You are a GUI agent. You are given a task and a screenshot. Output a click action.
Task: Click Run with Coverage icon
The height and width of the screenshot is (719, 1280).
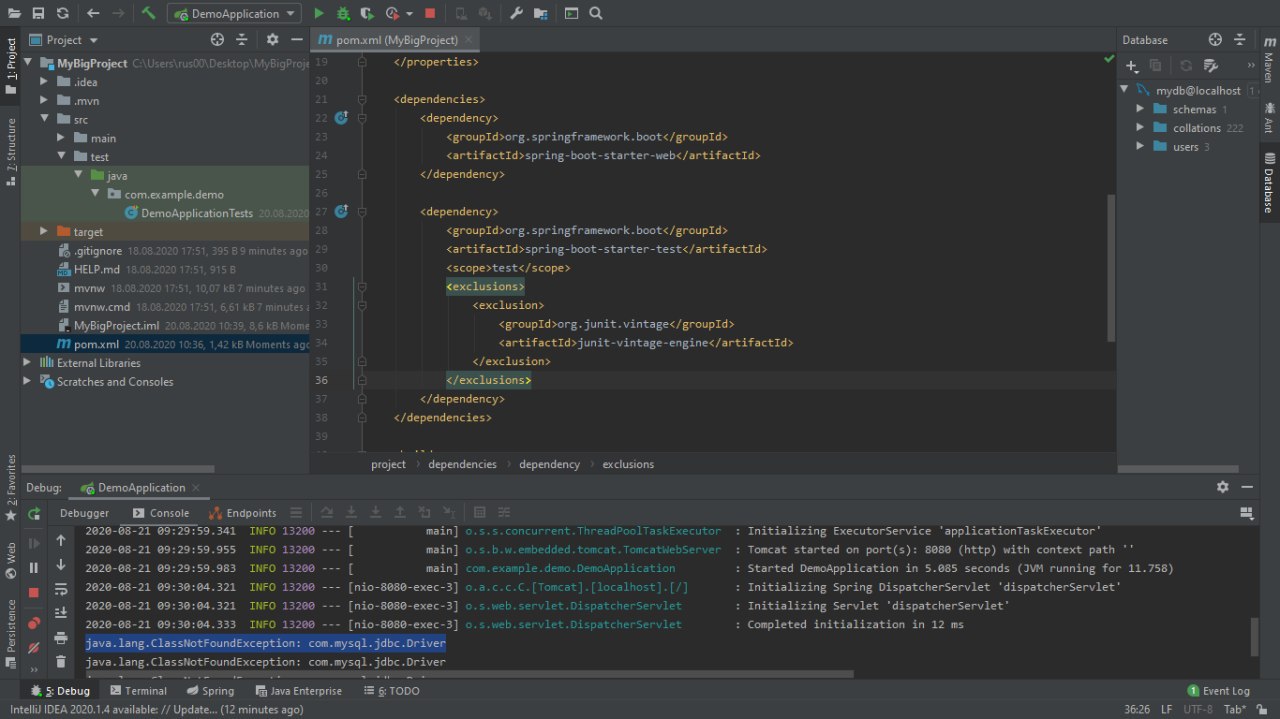(x=367, y=14)
